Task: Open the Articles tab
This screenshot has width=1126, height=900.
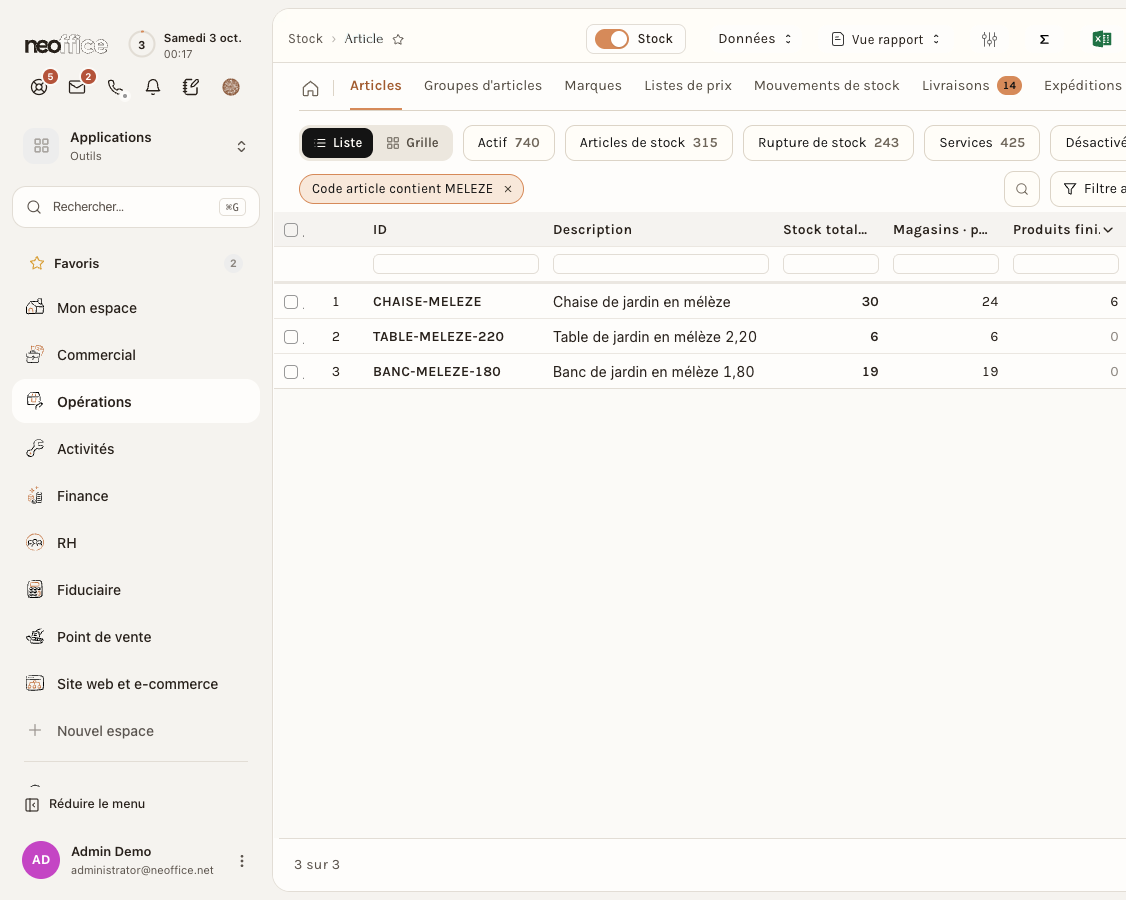Action: pos(376,85)
